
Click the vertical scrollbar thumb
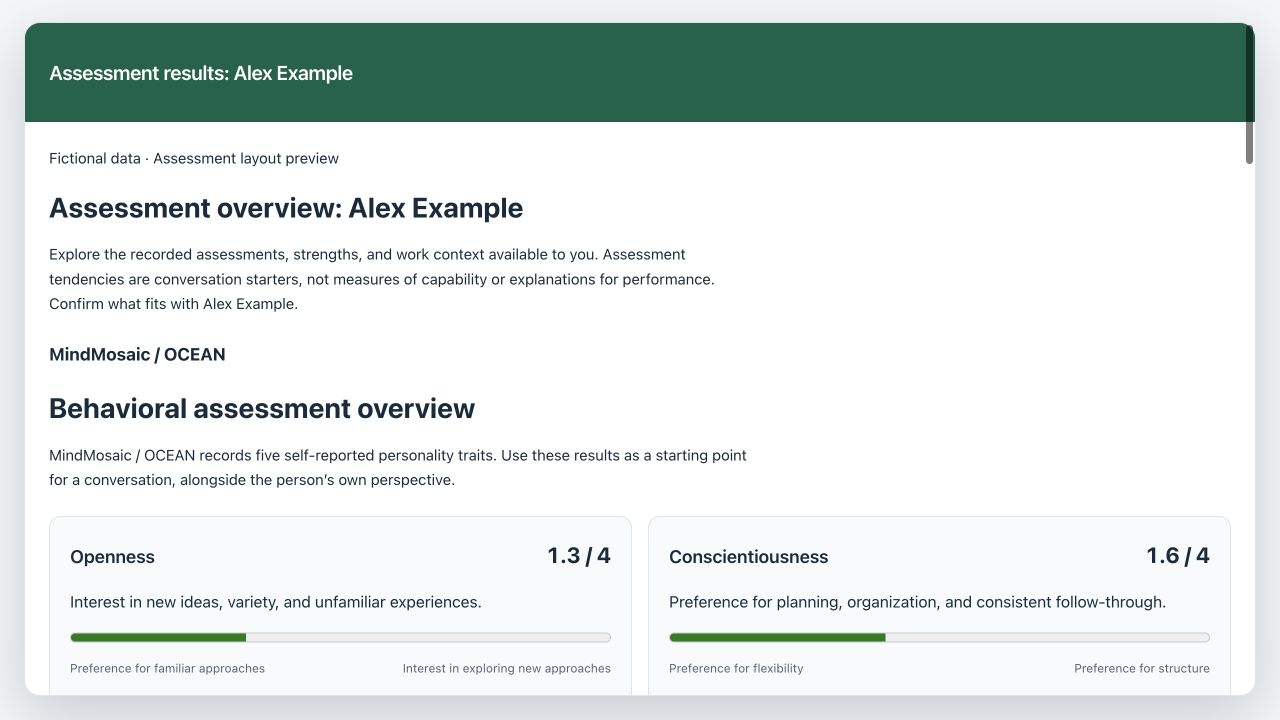coord(1249,94)
